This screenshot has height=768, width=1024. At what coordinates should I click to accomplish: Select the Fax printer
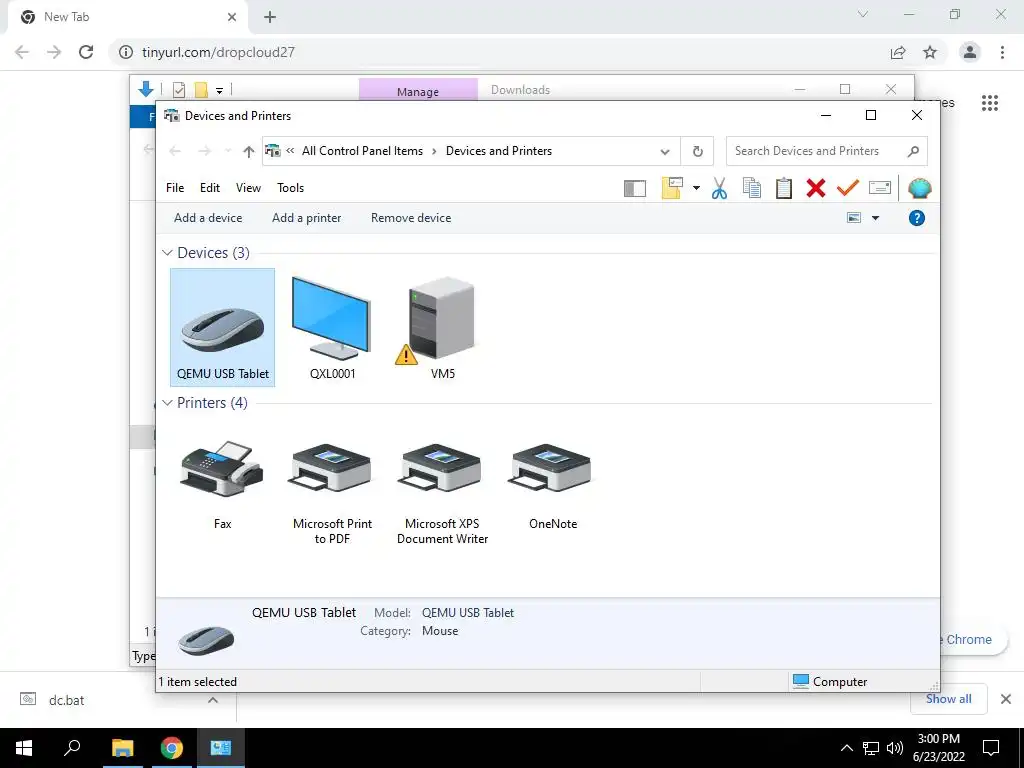click(x=222, y=484)
